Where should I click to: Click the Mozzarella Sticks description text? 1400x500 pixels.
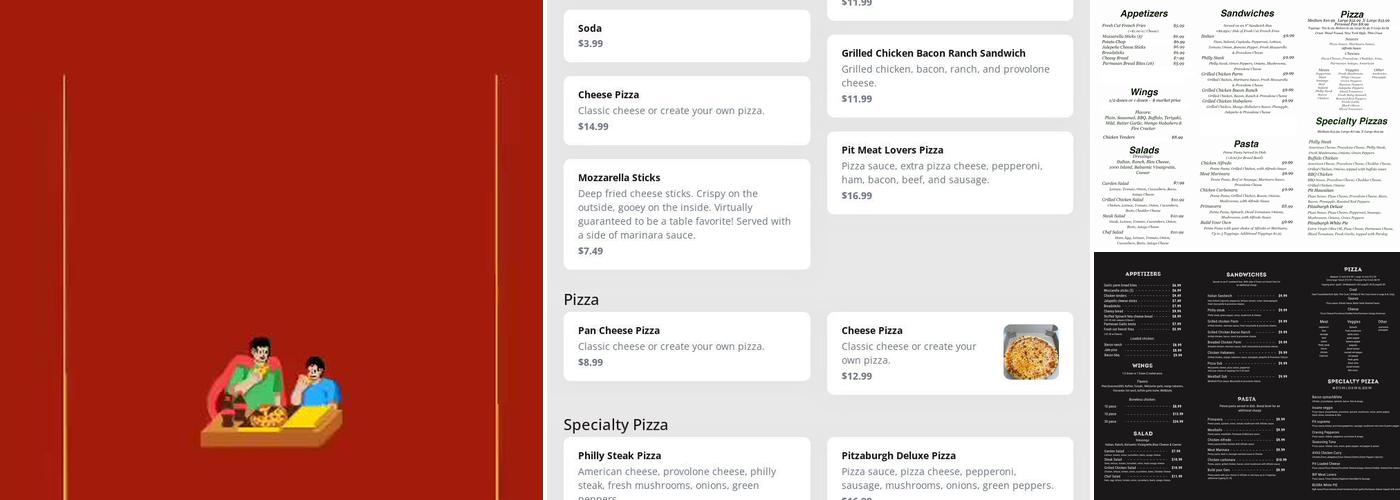coord(684,214)
